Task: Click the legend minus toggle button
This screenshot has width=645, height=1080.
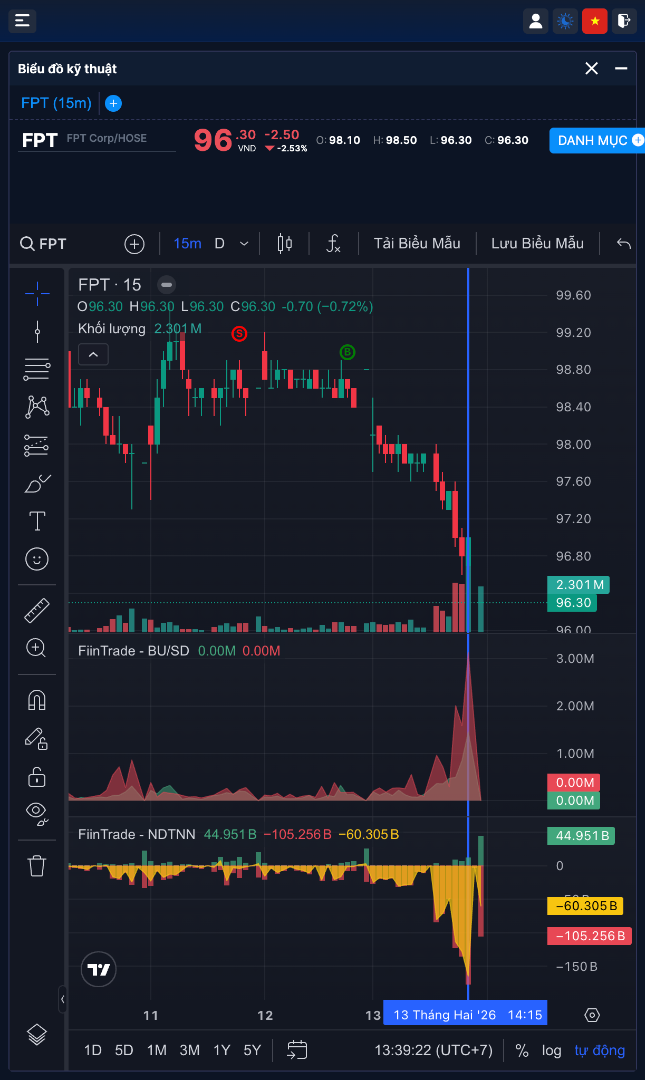Action: tap(166, 284)
